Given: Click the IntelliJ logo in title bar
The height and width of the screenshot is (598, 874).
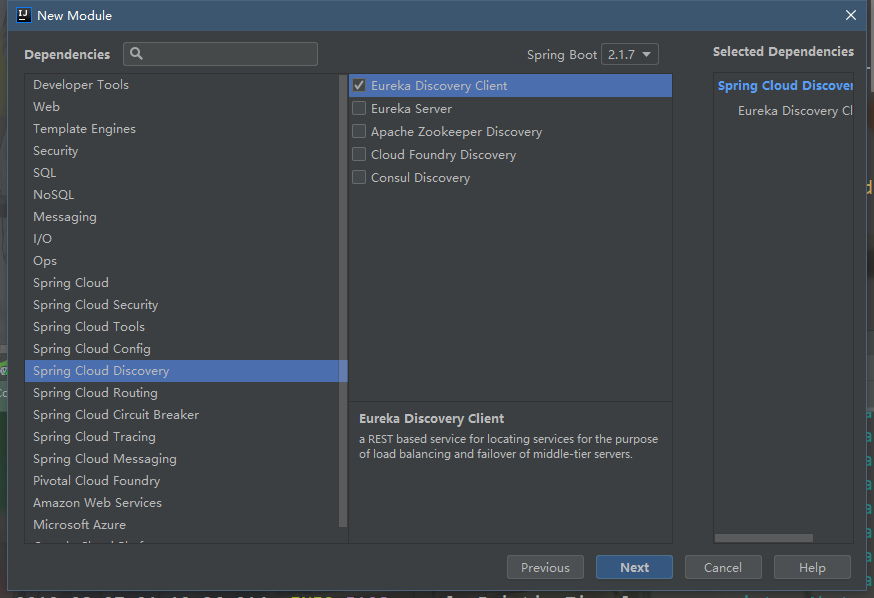Looking at the screenshot, I should pyautogui.click(x=23, y=15).
